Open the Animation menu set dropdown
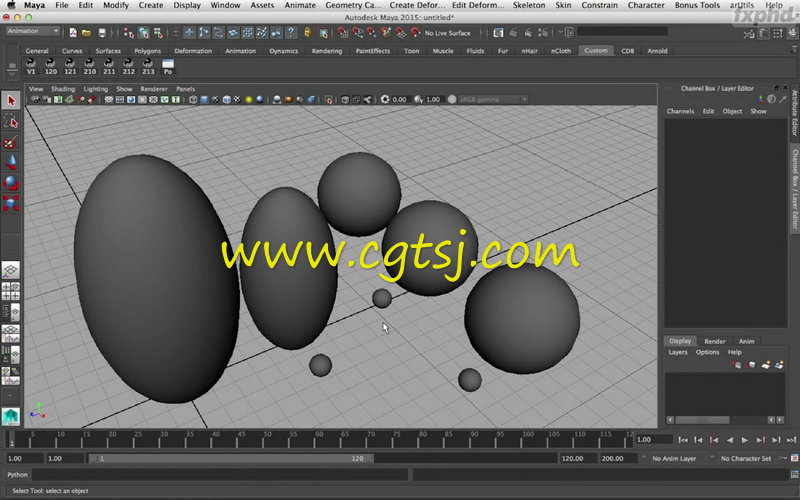The width and height of the screenshot is (800, 500). (33, 31)
